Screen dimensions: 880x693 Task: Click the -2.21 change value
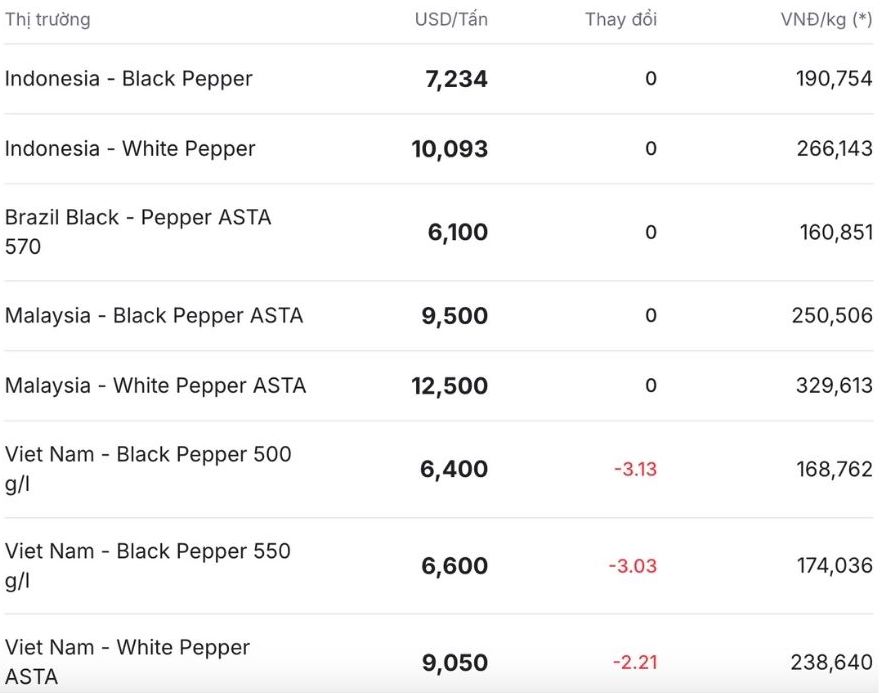(635, 662)
